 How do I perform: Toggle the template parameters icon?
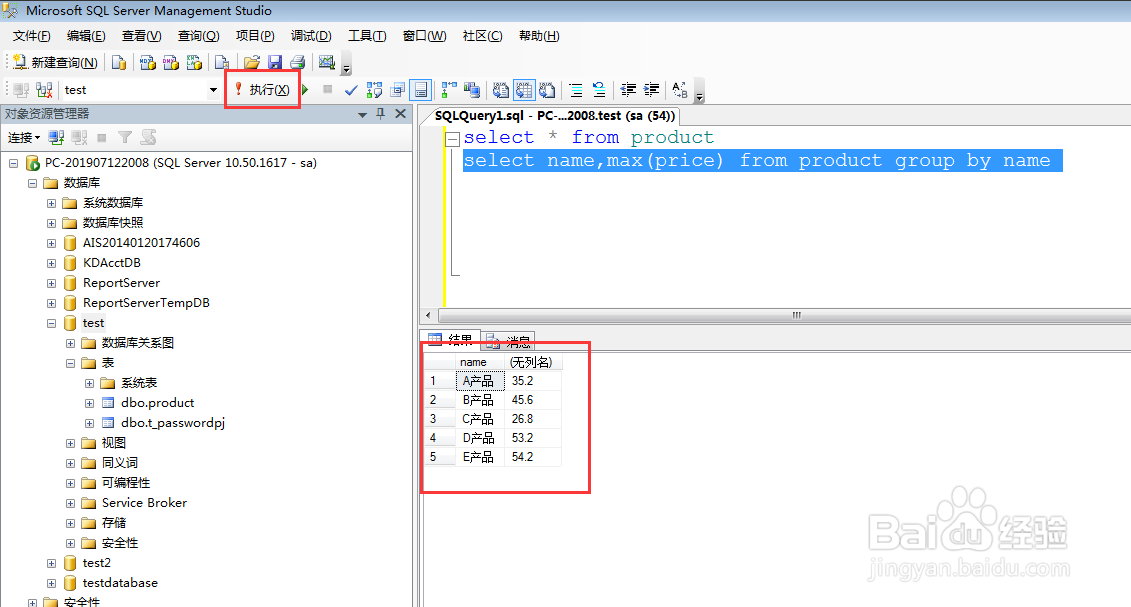(x=421, y=90)
